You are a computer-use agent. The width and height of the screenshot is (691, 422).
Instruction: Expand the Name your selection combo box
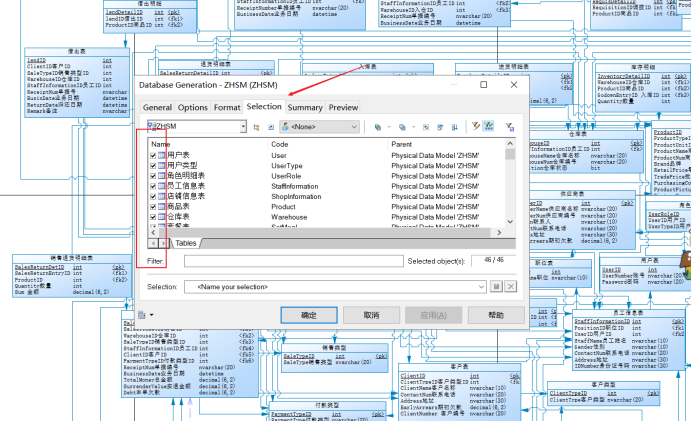click(481, 287)
